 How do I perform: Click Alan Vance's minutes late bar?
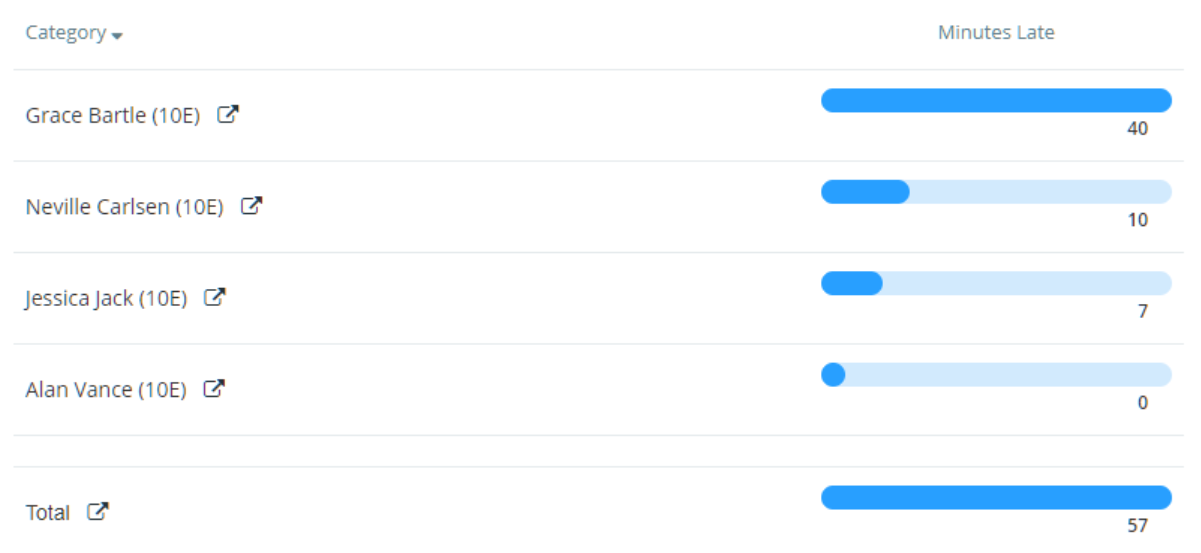[996, 375]
